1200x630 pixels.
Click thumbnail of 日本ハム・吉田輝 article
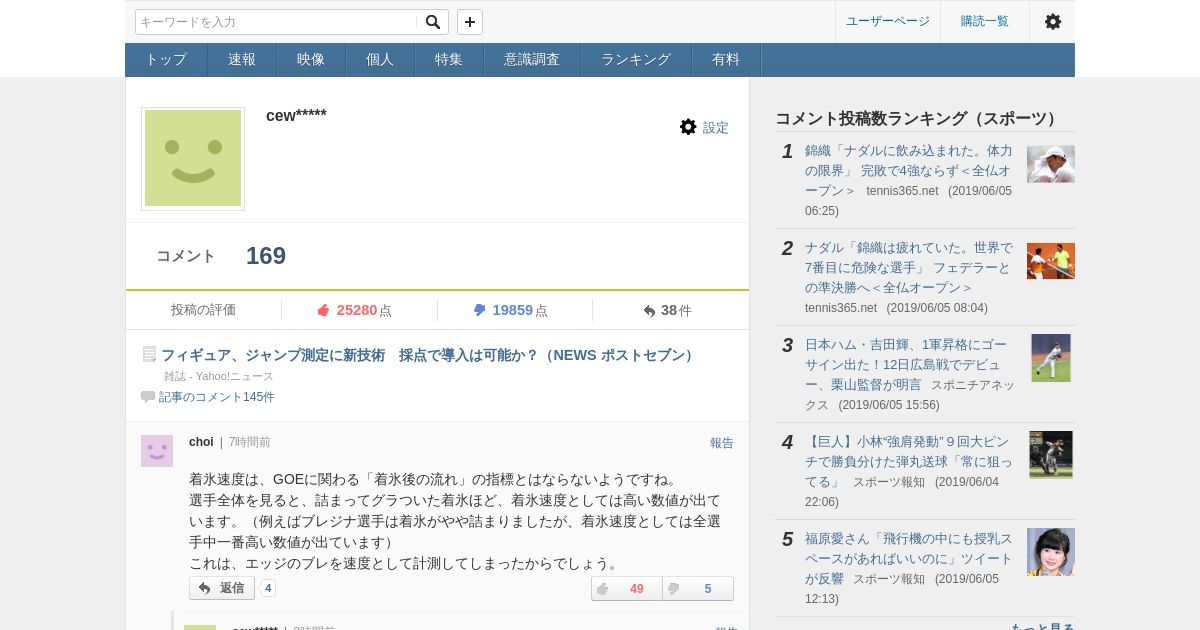pyautogui.click(x=1051, y=358)
